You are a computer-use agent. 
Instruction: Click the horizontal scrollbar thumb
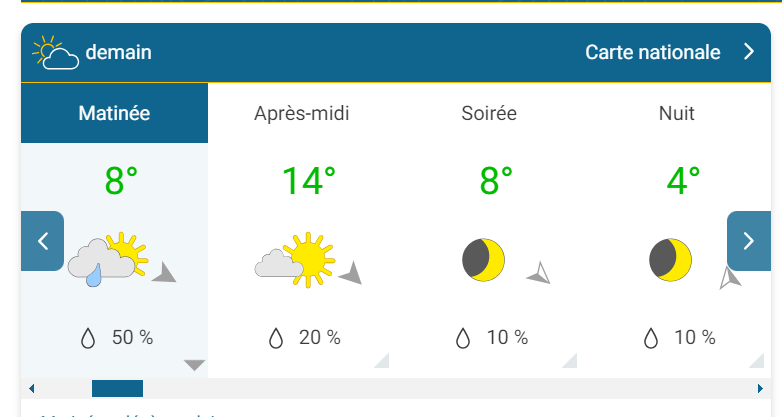(x=117, y=388)
